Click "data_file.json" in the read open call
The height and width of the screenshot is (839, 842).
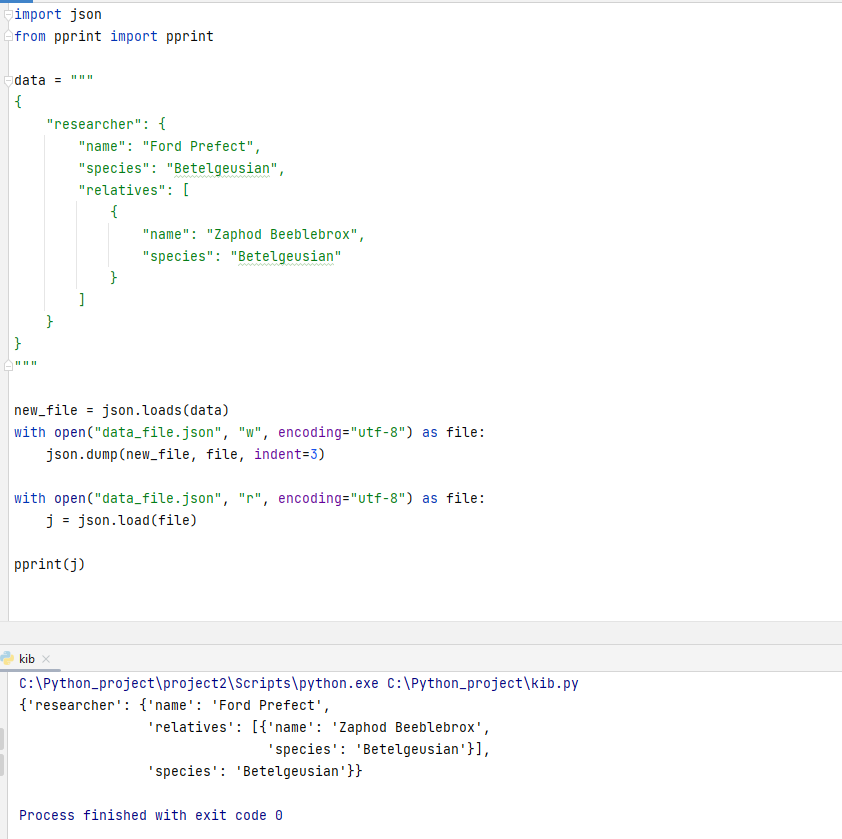[158, 498]
